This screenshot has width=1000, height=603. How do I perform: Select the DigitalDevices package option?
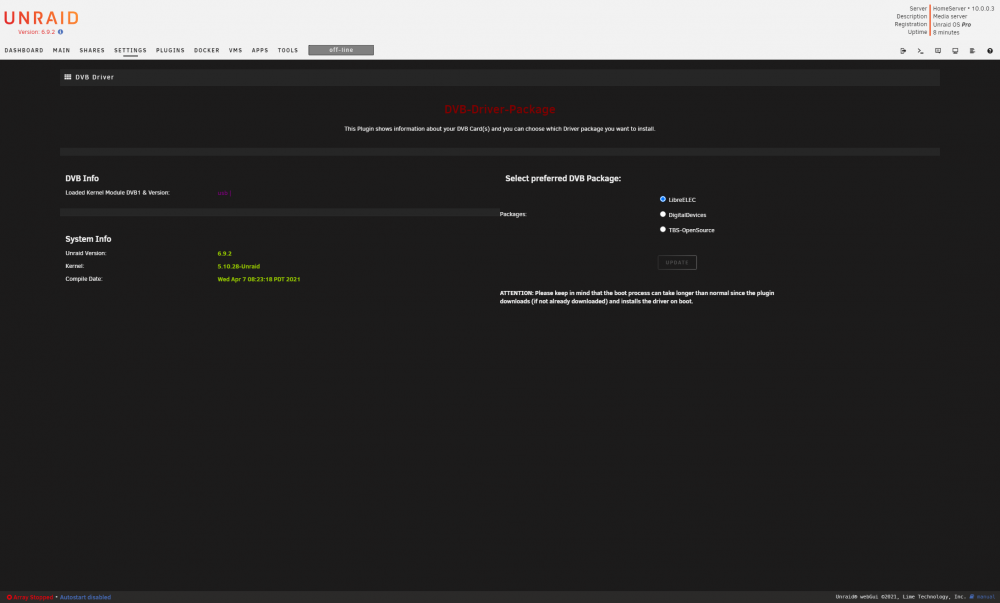coord(663,214)
